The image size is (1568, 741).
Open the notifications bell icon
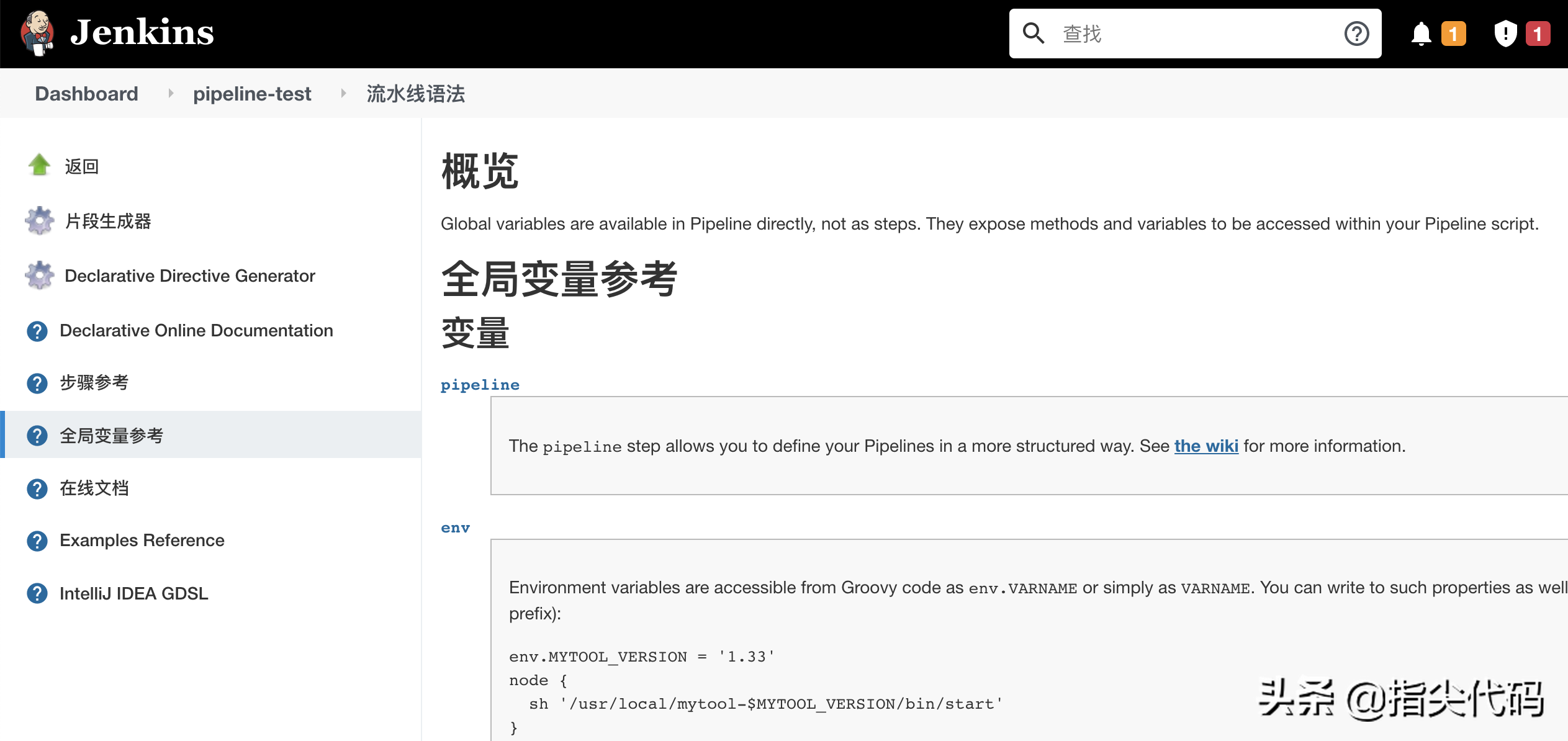tap(1421, 34)
